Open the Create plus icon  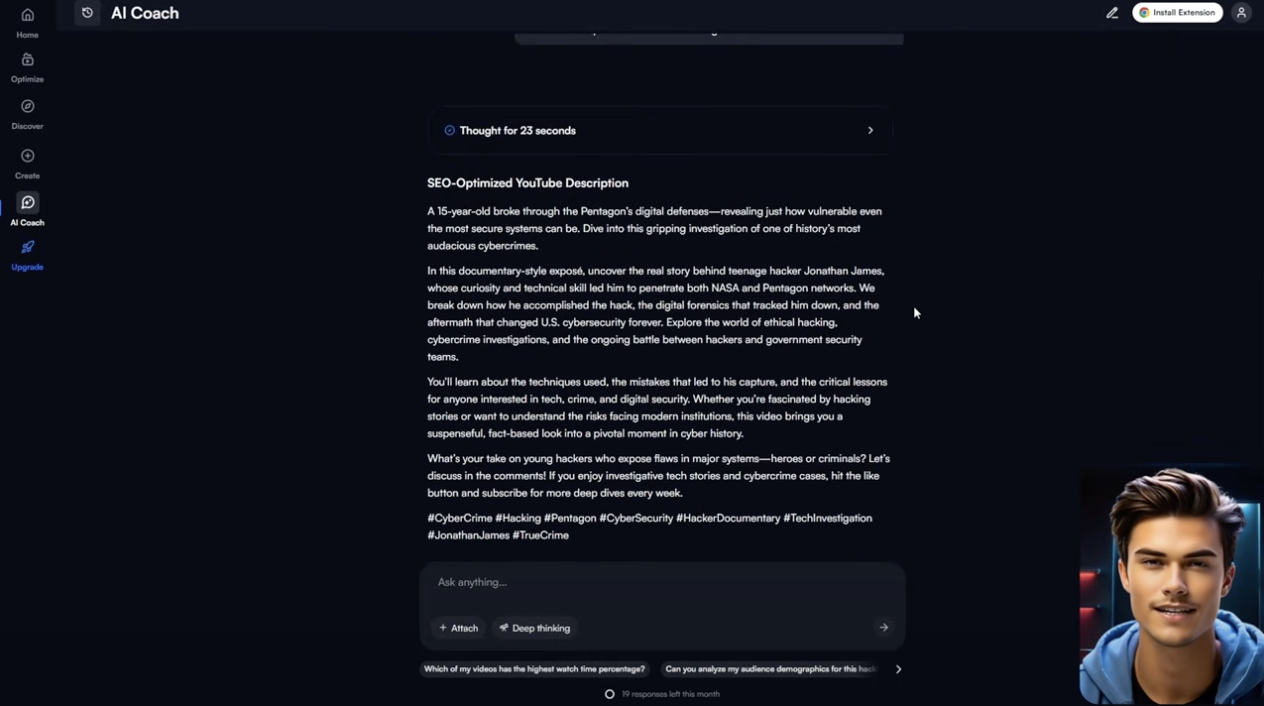coord(27,157)
